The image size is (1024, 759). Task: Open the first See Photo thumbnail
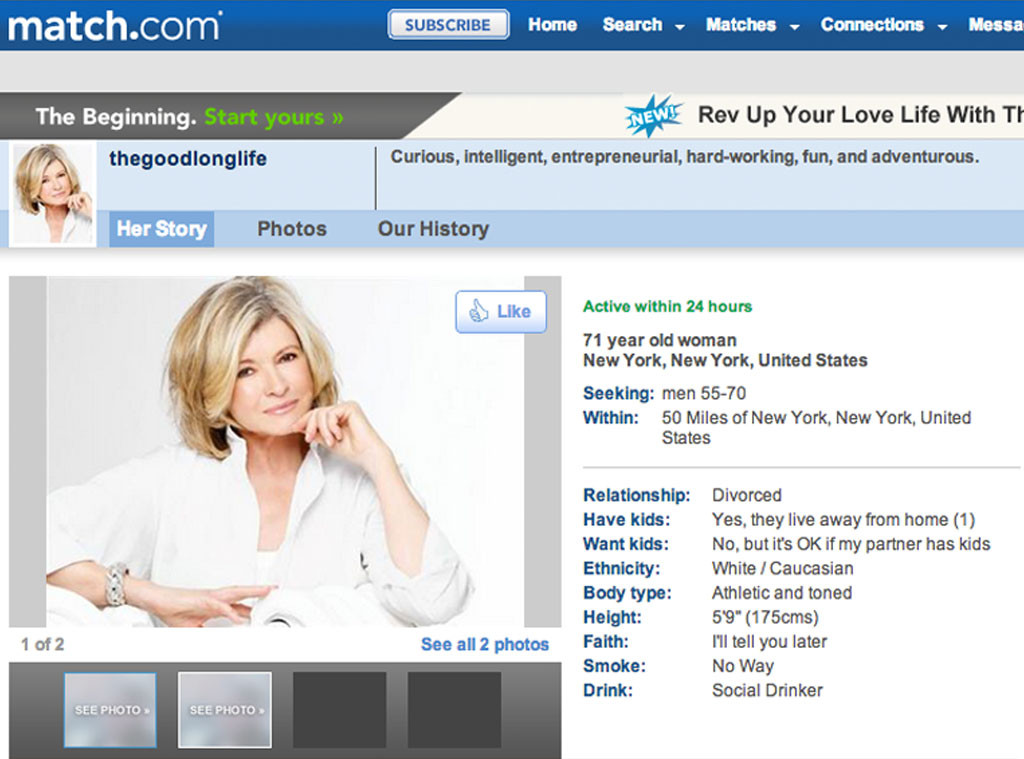(x=110, y=710)
